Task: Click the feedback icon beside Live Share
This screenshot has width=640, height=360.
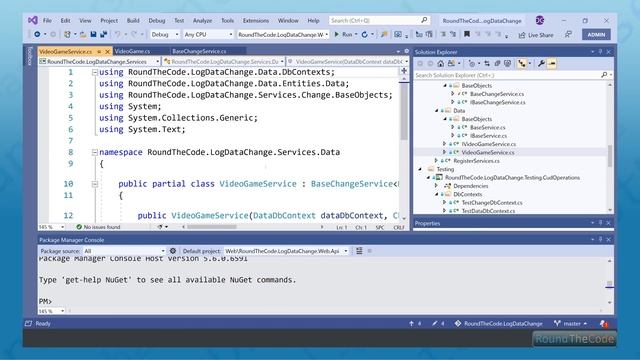Action: click(568, 35)
